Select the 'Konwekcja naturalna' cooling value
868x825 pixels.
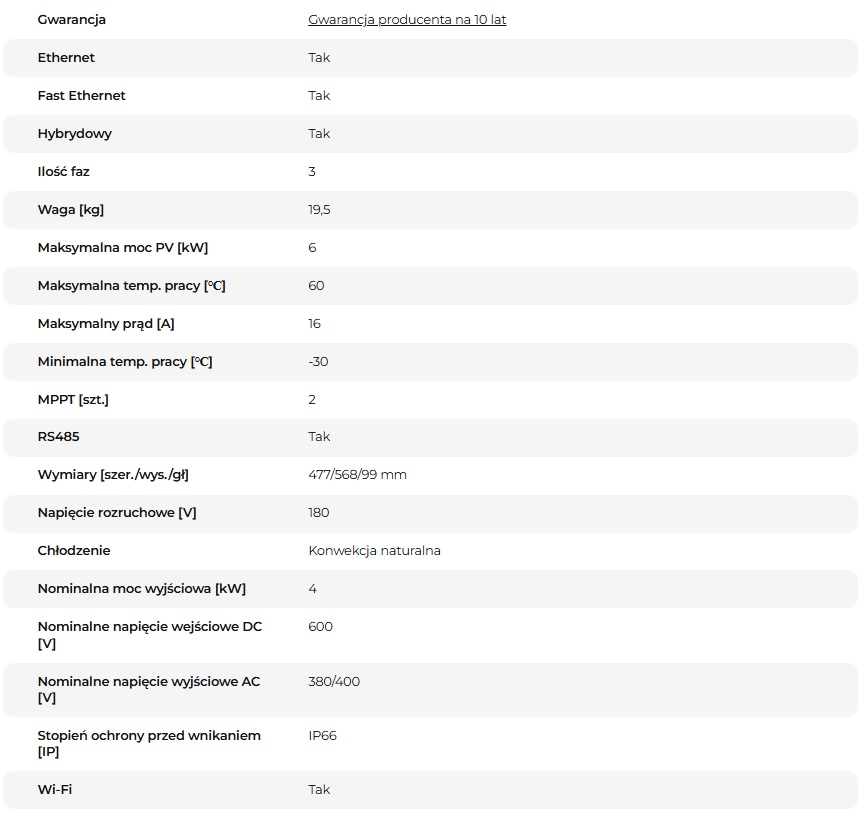pyautogui.click(x=374, y=551)
